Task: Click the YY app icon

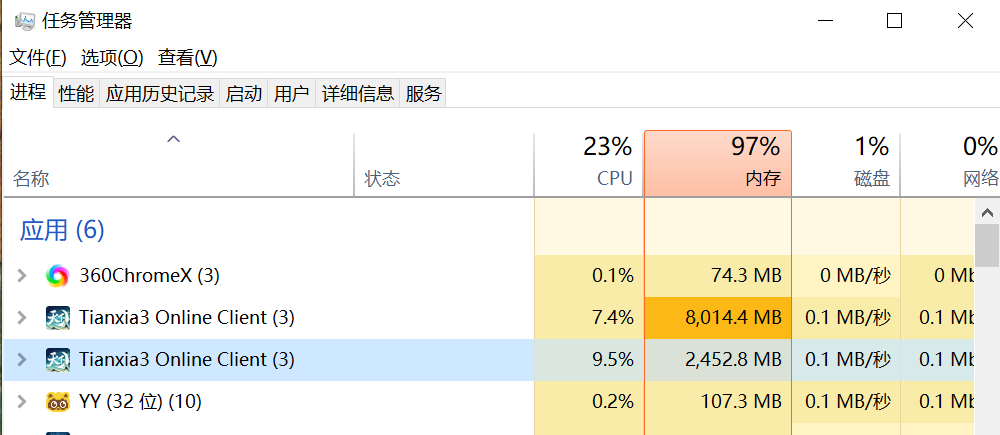Action: pos(57,402)
